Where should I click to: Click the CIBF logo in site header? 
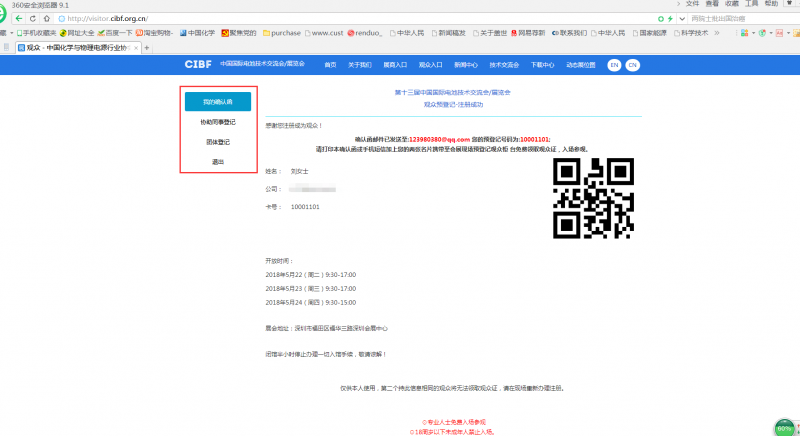coord(198,64)
